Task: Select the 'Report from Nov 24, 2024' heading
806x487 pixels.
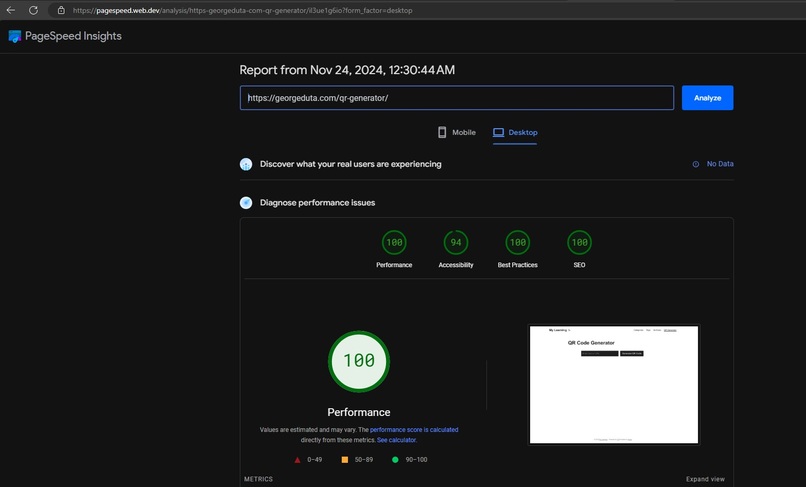Action: click(x=347, y=70)
